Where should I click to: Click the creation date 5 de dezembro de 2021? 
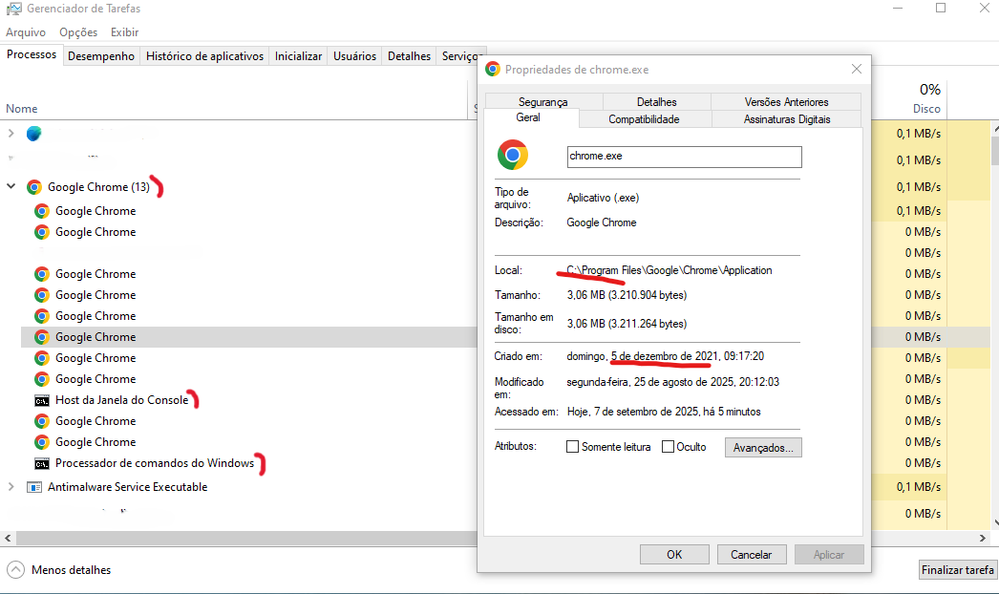665,356
